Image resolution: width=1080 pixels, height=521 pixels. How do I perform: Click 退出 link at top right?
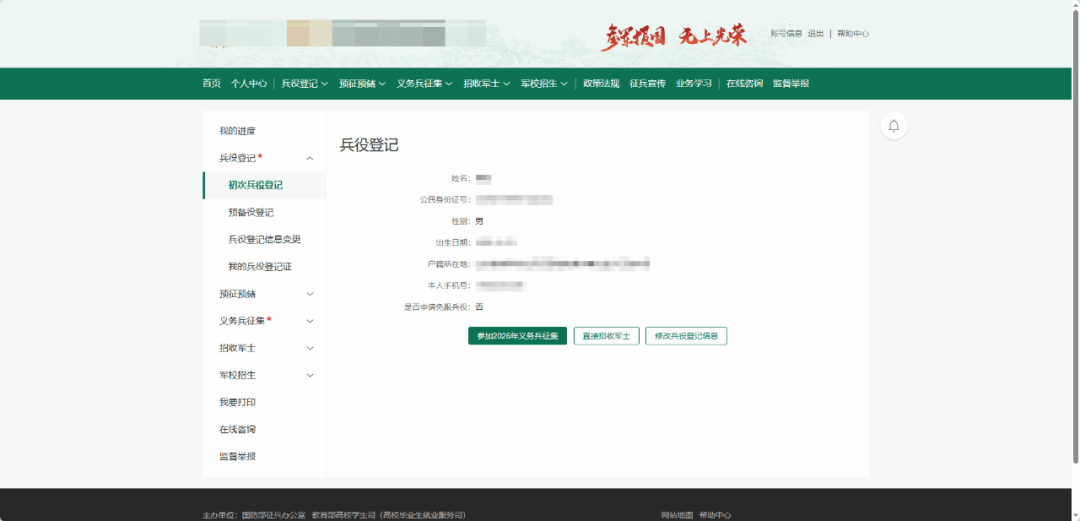click(816, 34)
